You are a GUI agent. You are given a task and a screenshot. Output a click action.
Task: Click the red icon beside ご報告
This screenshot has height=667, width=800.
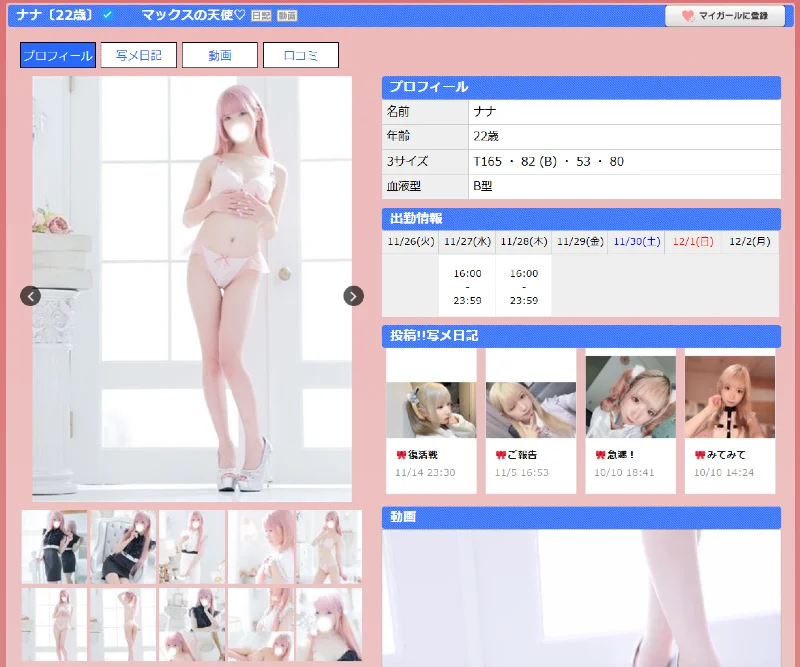point(501,454)
